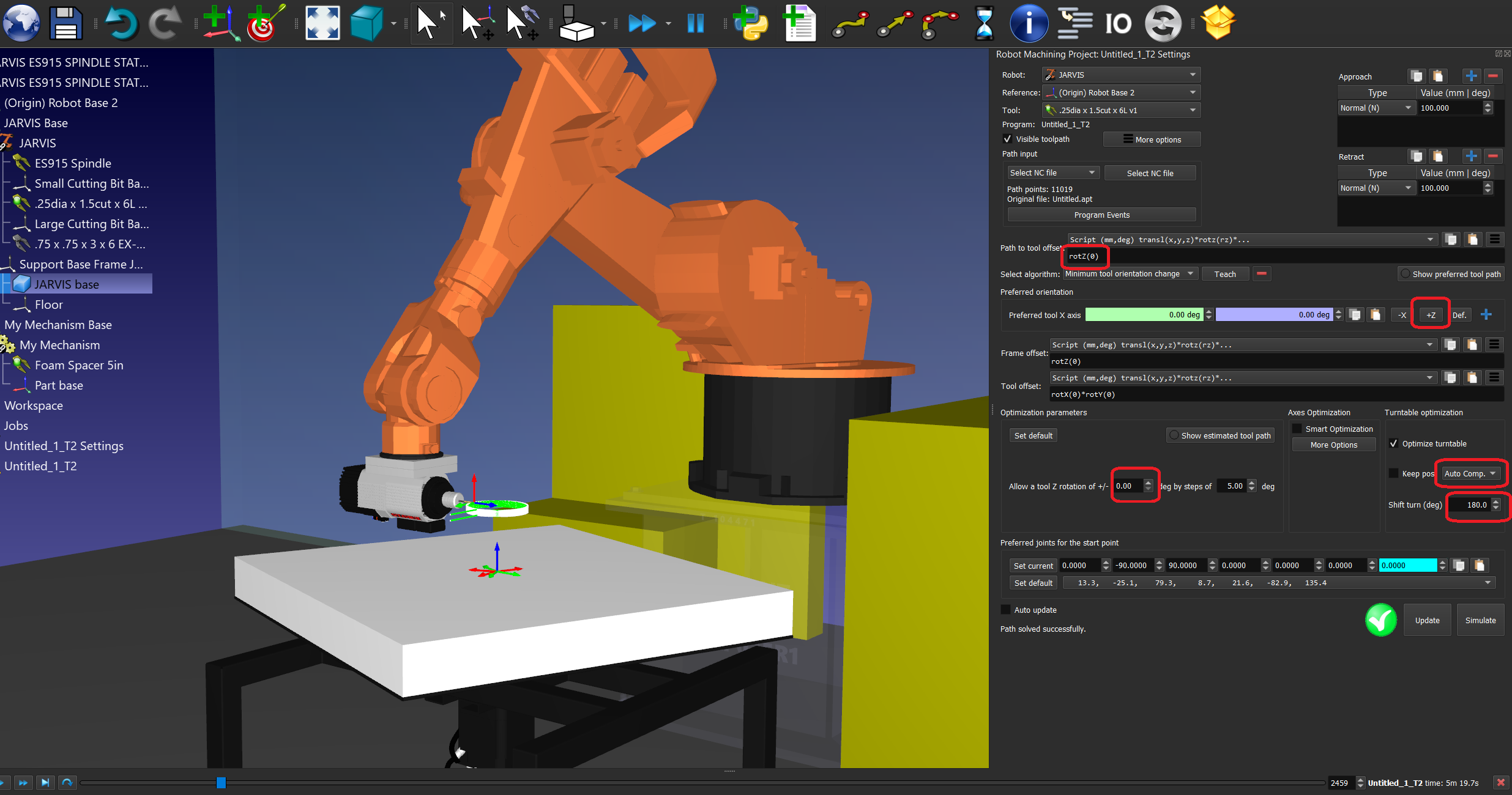The image size is (1512, 795).
Task: Open the hourglass cycle time icon
Action: click(x=983, y=24)
